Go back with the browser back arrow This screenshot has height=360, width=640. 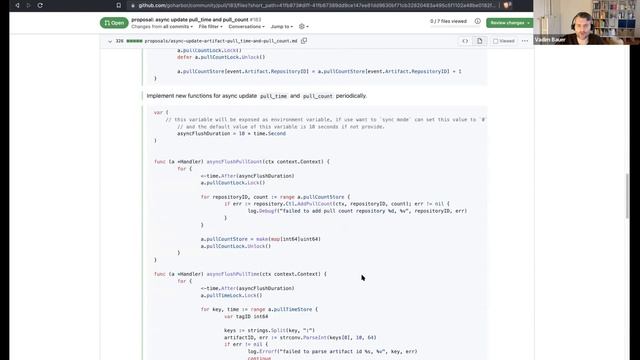17,5
